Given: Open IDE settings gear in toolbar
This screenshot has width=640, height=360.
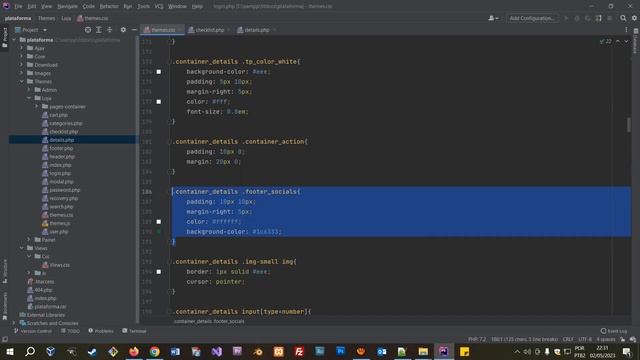Looking at the screenshot, I should pos(634,18).
